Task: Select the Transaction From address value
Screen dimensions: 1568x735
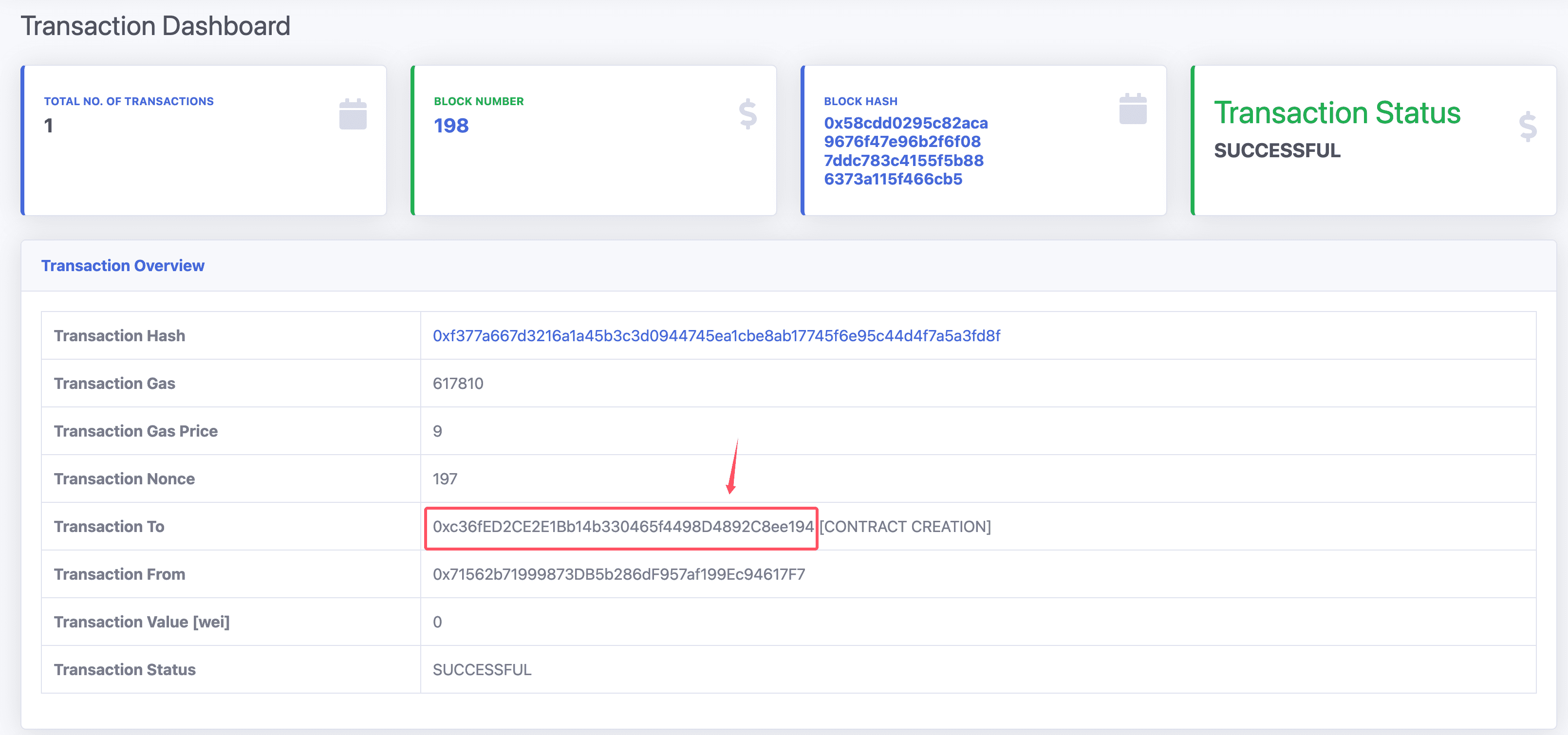Action: (619, 574)
